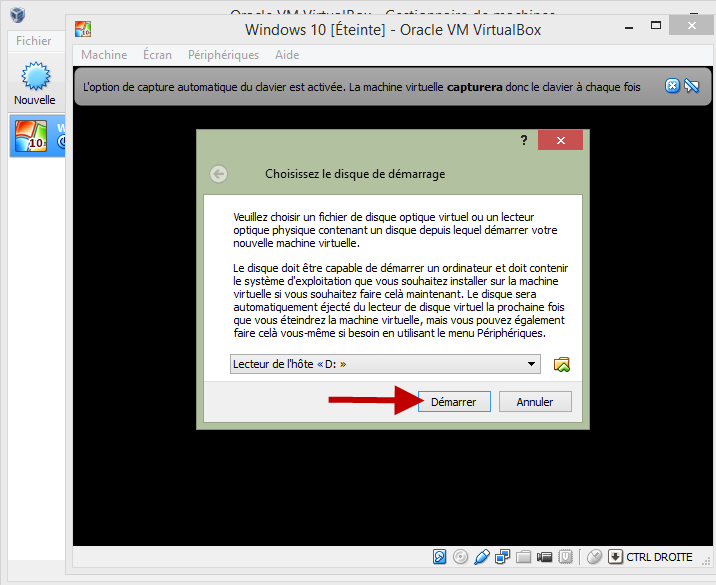This screenshot has height=585, width=716.
Task: Click the keyboard capture host key icon
Action: pos(615,557)
